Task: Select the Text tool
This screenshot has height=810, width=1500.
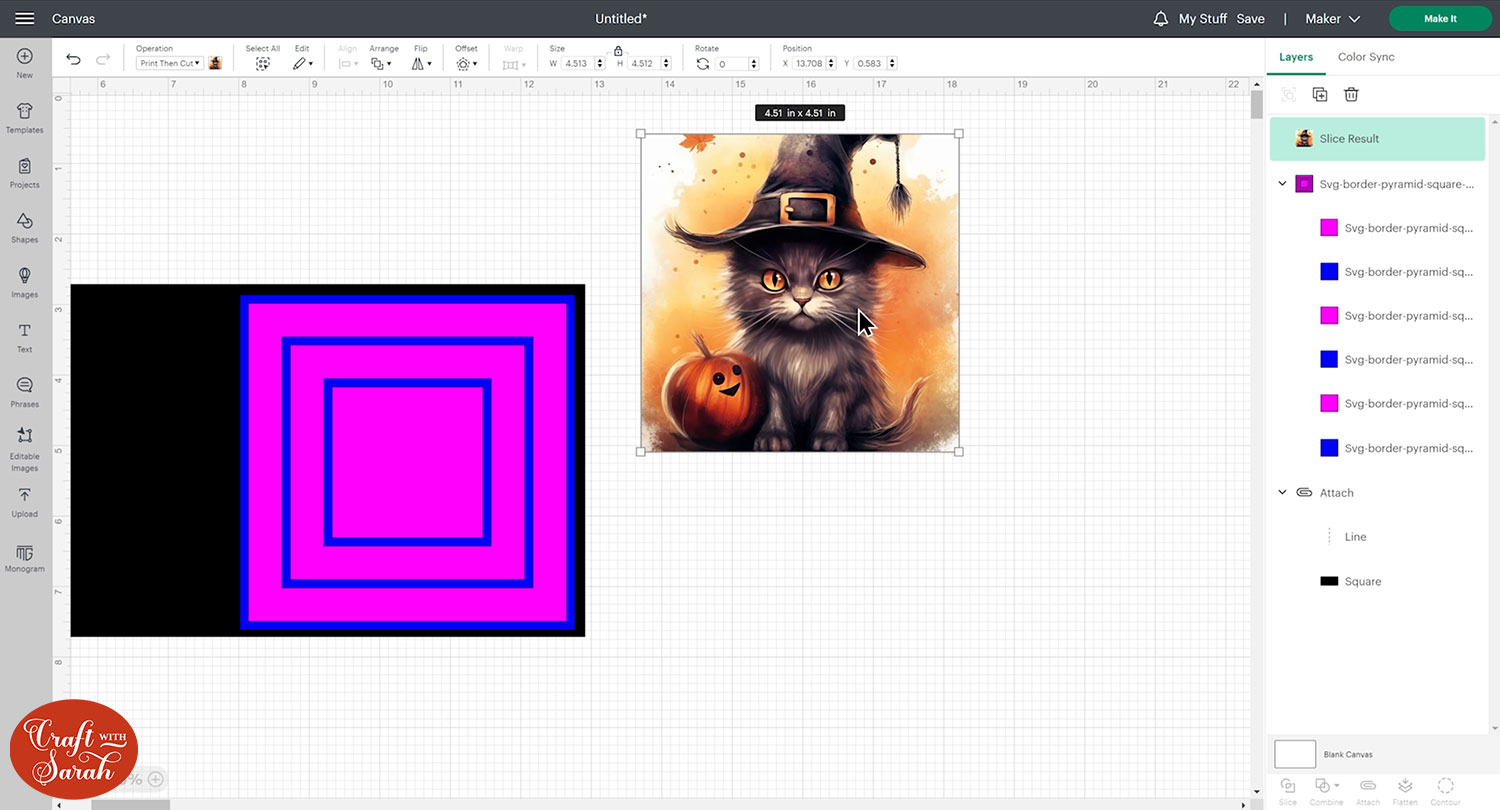Action: 25,338
